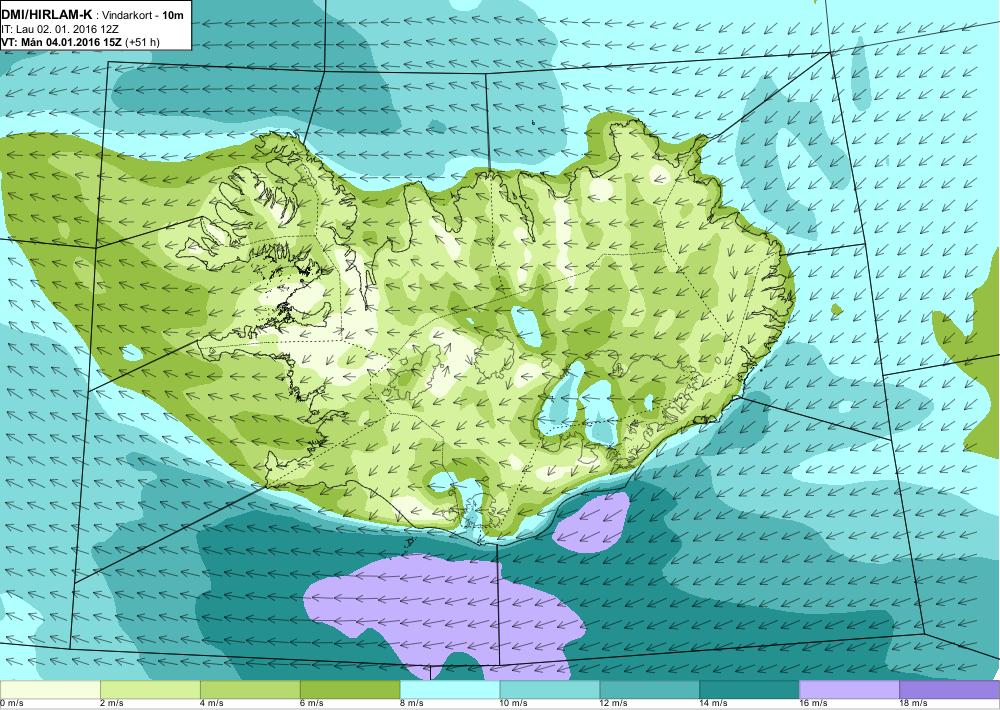Image resolution: width=1000 pixels, height=710 pixels.
Task: Click the "DMI/HIRLAM-K" model title text
Action: 47,15
